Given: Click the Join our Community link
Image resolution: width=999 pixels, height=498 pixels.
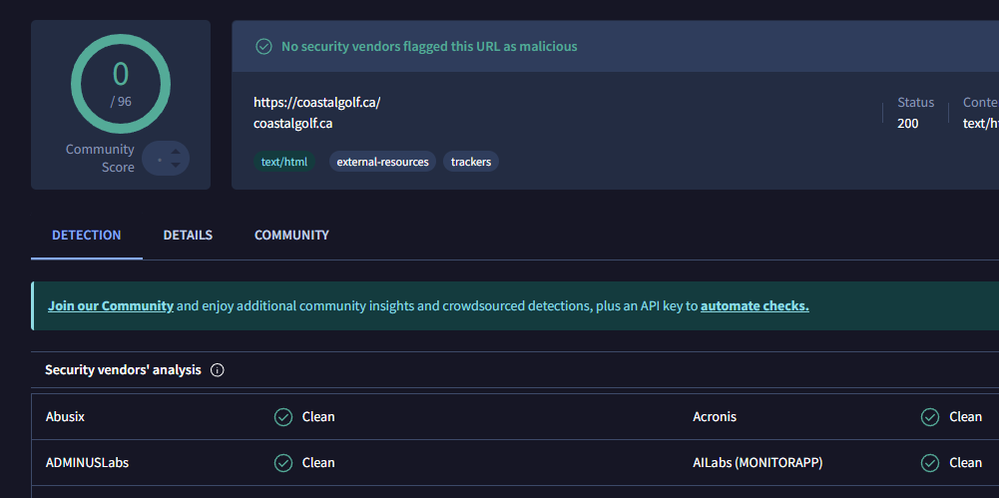Looking at the screenshot, I should click(111, 306).
